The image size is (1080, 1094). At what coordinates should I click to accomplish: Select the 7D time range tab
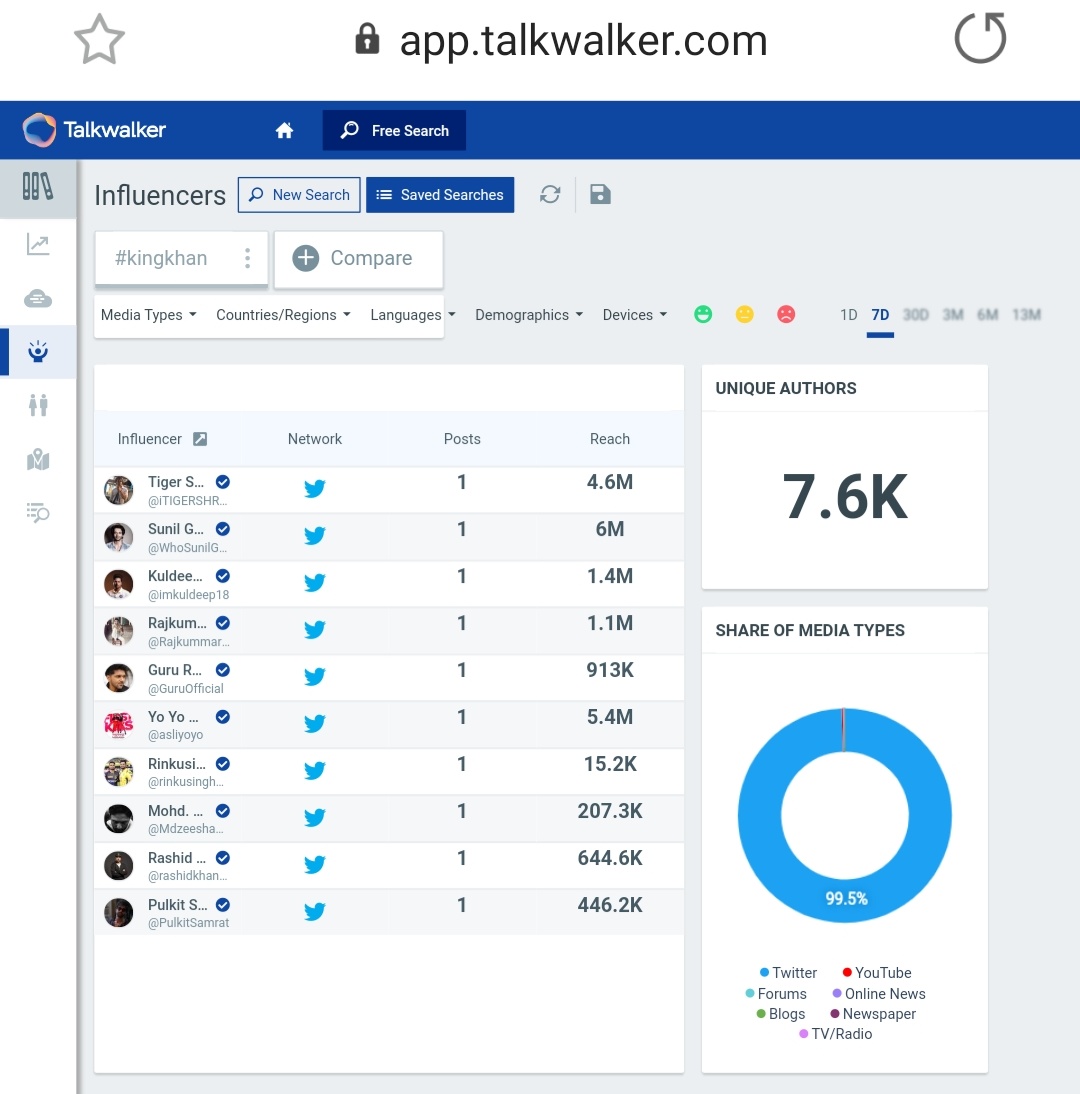(x=880, y=315)
